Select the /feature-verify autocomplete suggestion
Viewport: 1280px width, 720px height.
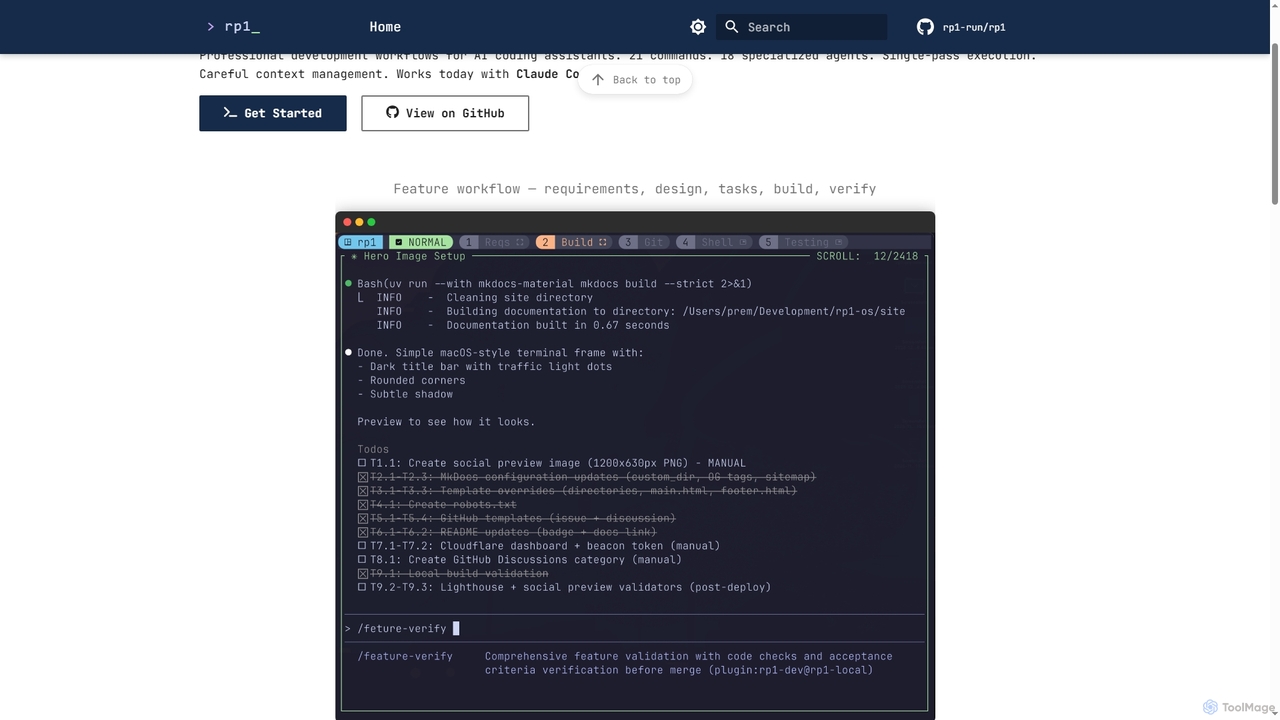pyautogui.click(x=405, y=656)
